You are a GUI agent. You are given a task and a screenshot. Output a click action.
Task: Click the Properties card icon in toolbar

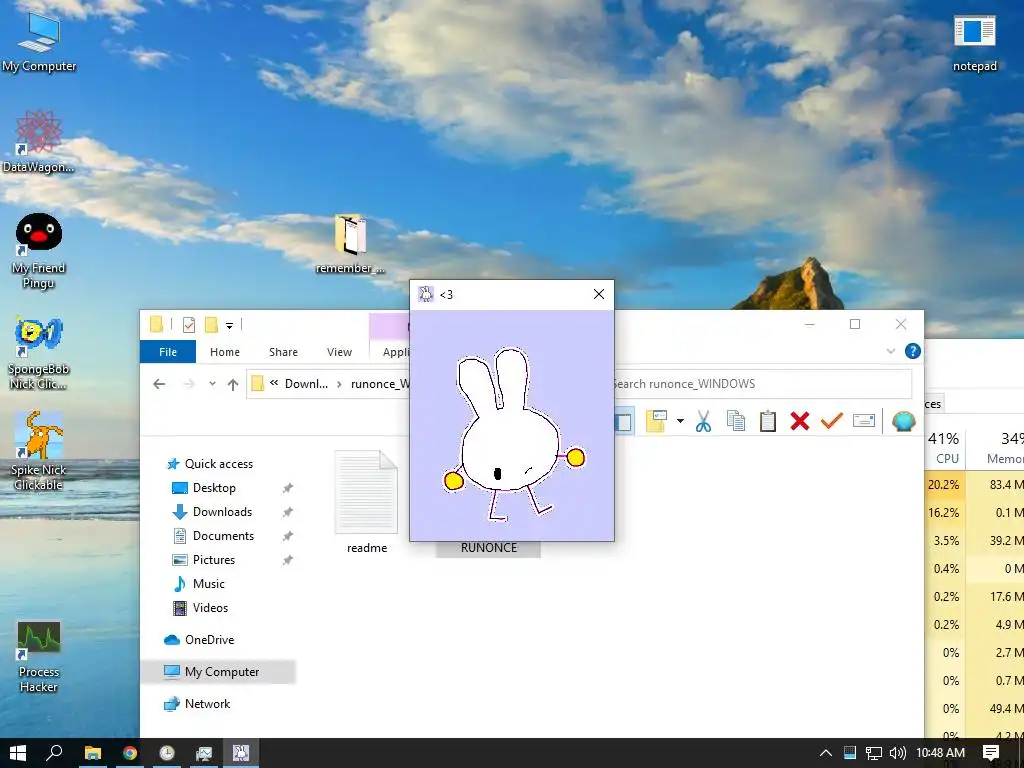[863, 421]
